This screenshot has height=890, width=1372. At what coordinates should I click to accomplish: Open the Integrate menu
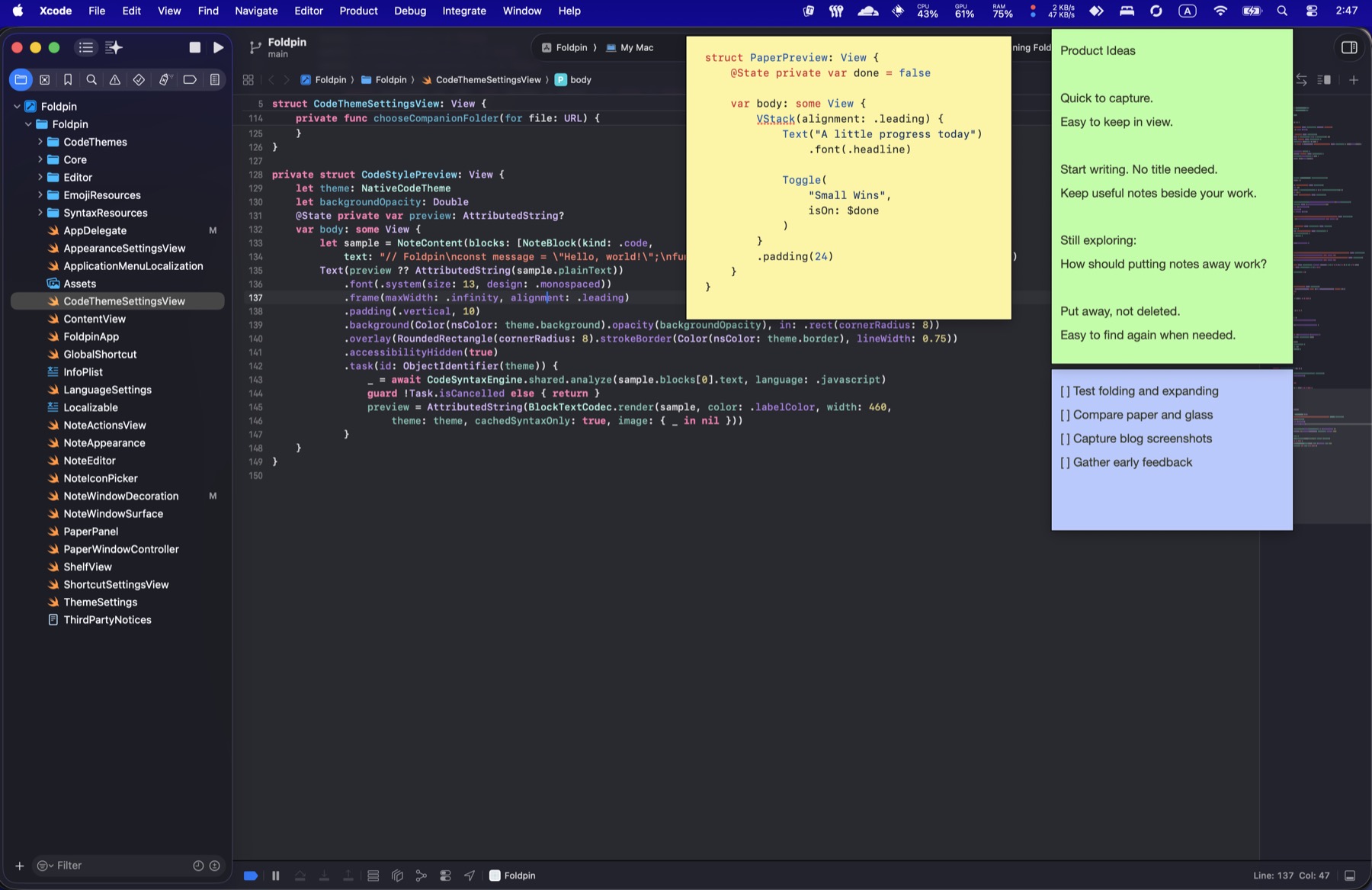click(x=464, y=11)
